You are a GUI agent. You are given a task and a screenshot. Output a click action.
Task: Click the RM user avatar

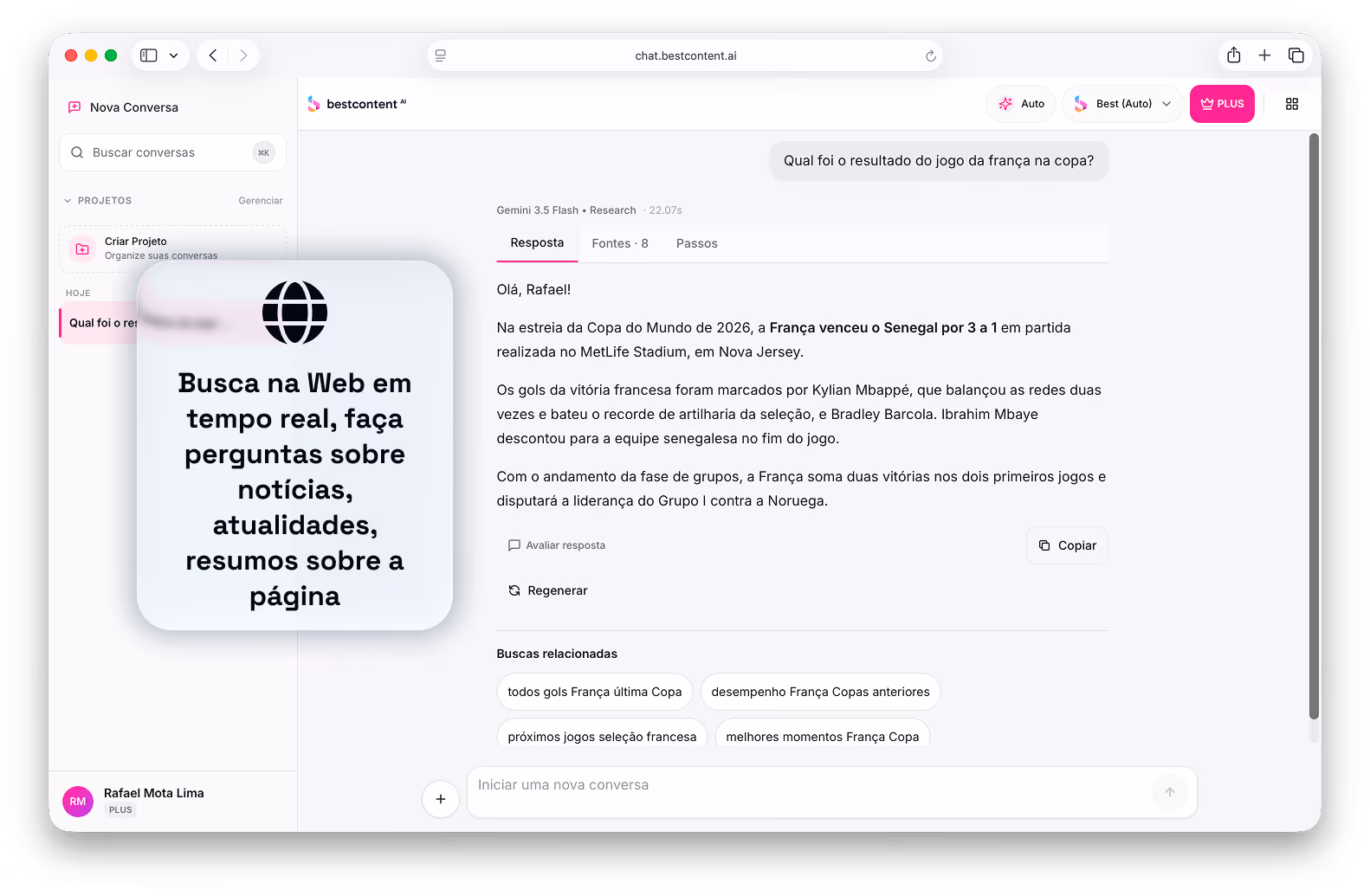click(x=78, y=802)
